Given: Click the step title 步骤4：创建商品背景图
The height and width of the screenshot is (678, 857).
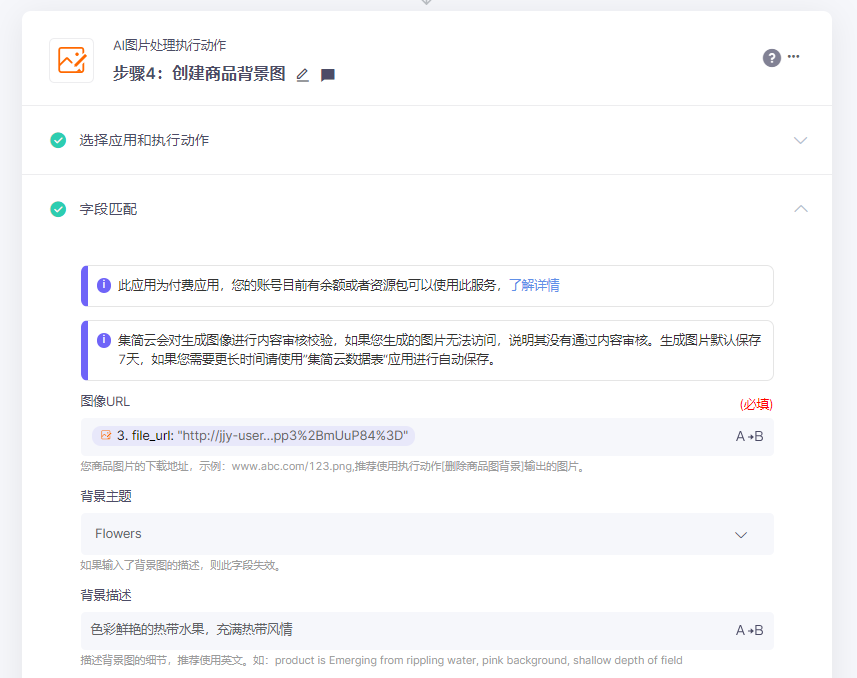Looking at the screenshot, I should [x=199, y=73].
